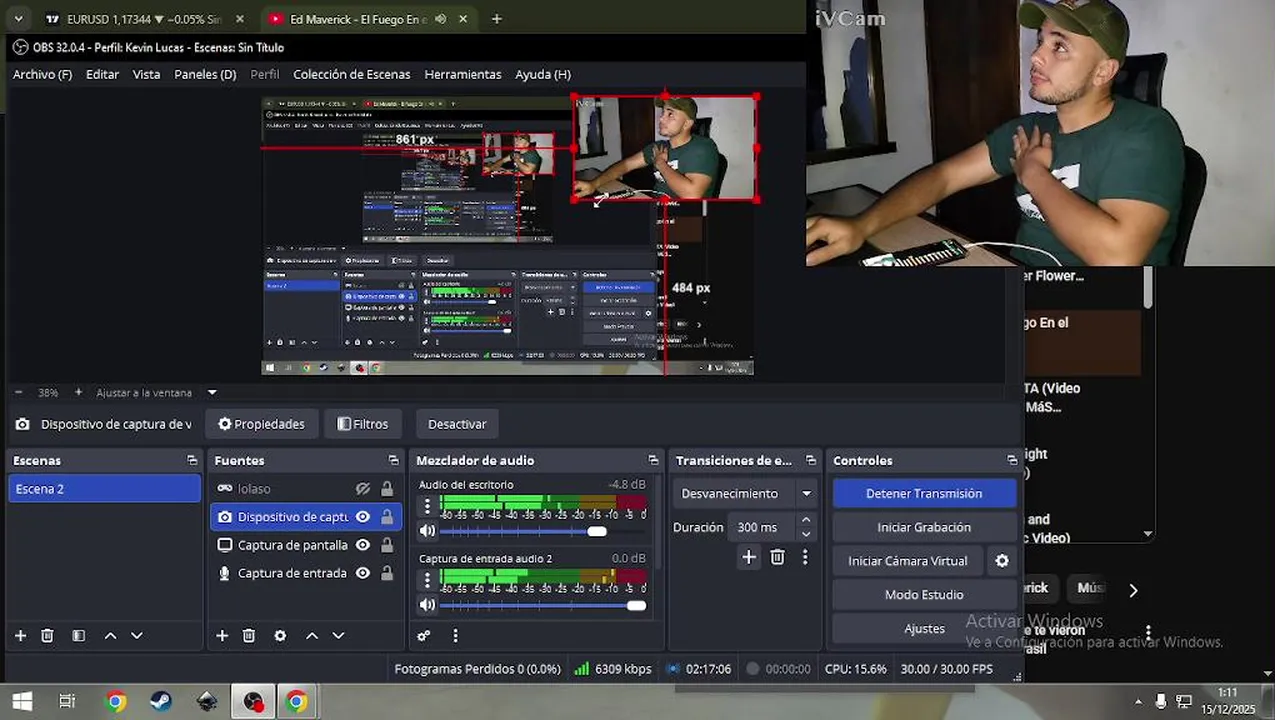Open Editar menu
This screenshot has height=720, width=1275.
tap(102, 74)
